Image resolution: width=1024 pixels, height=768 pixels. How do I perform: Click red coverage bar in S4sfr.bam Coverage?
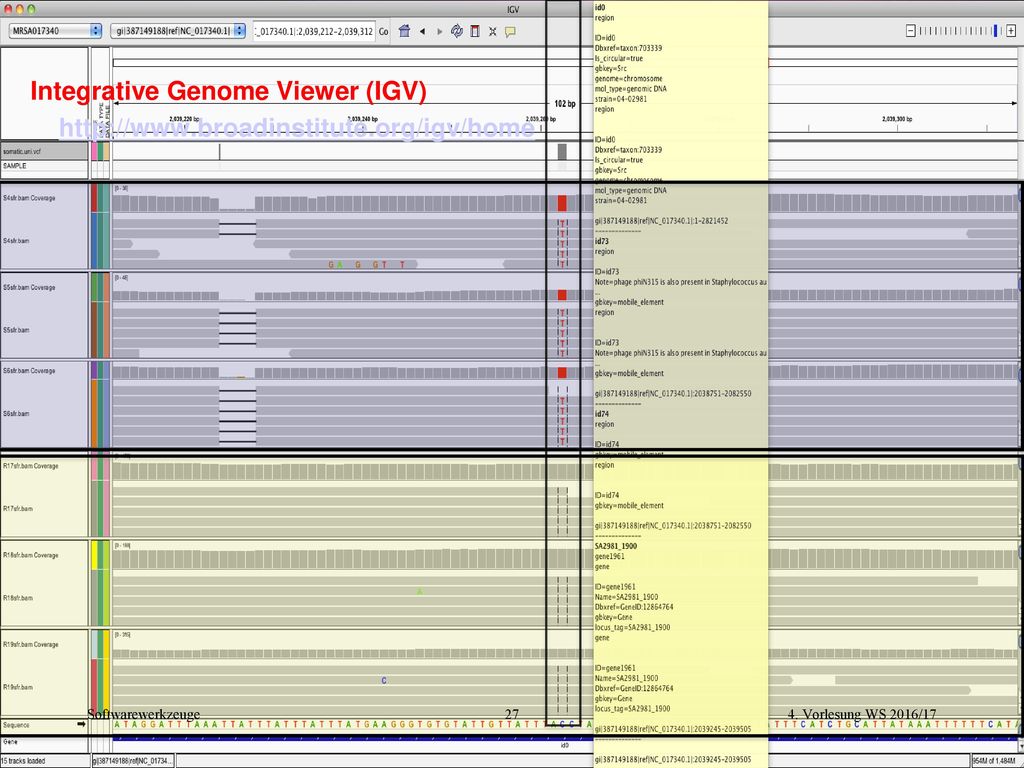pos(562,203)
